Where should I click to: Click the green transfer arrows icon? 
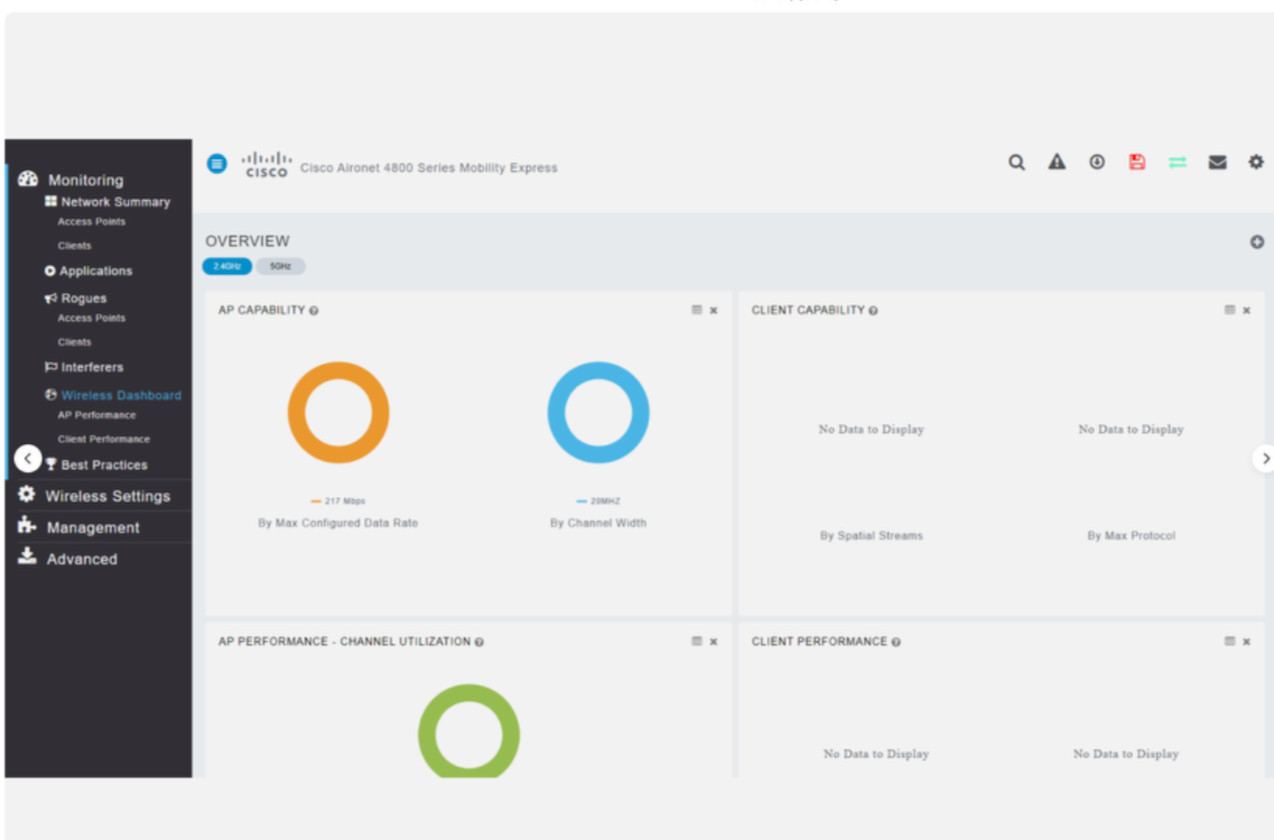[1177, 162]
